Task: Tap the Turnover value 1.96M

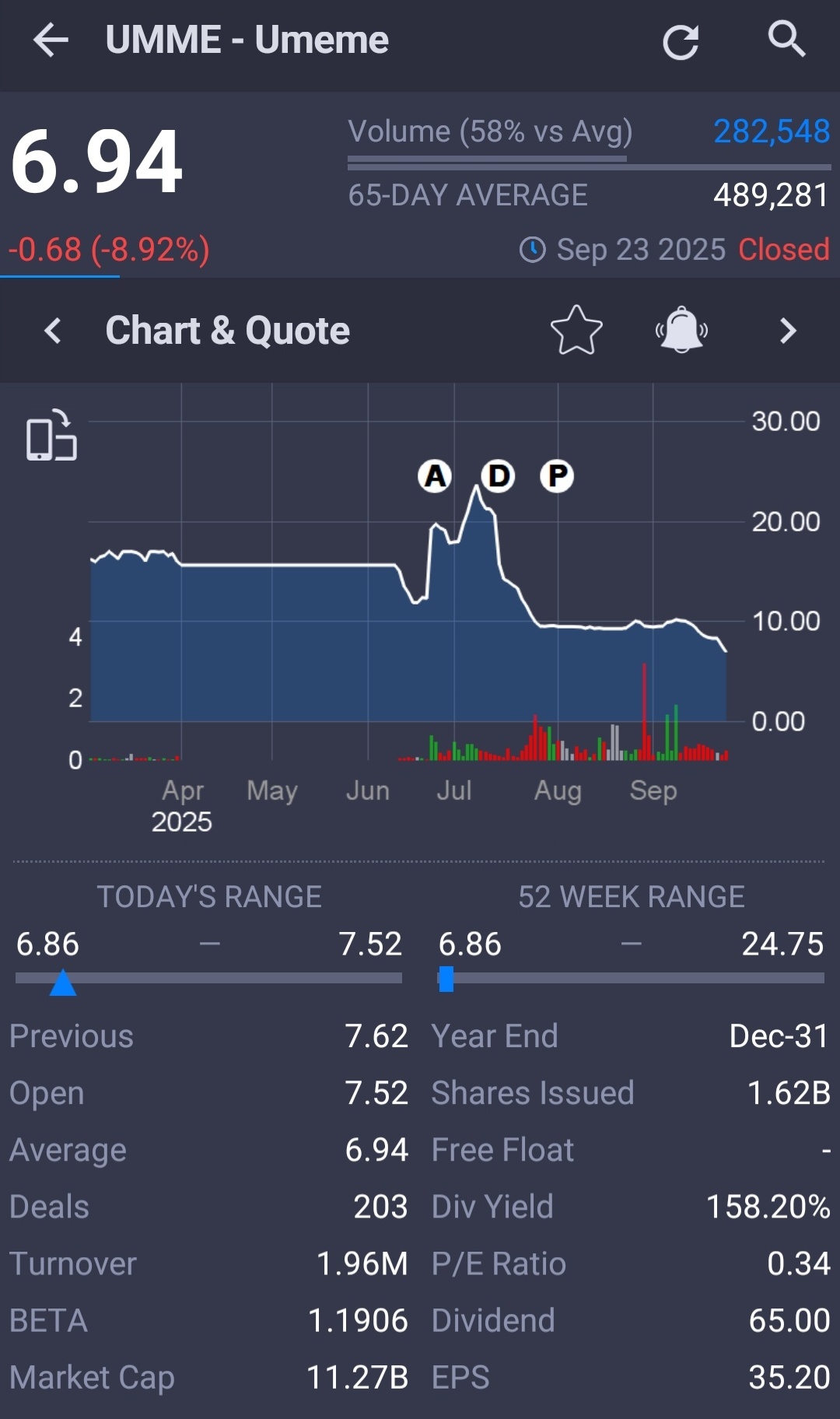Action: click(362, 1263)
